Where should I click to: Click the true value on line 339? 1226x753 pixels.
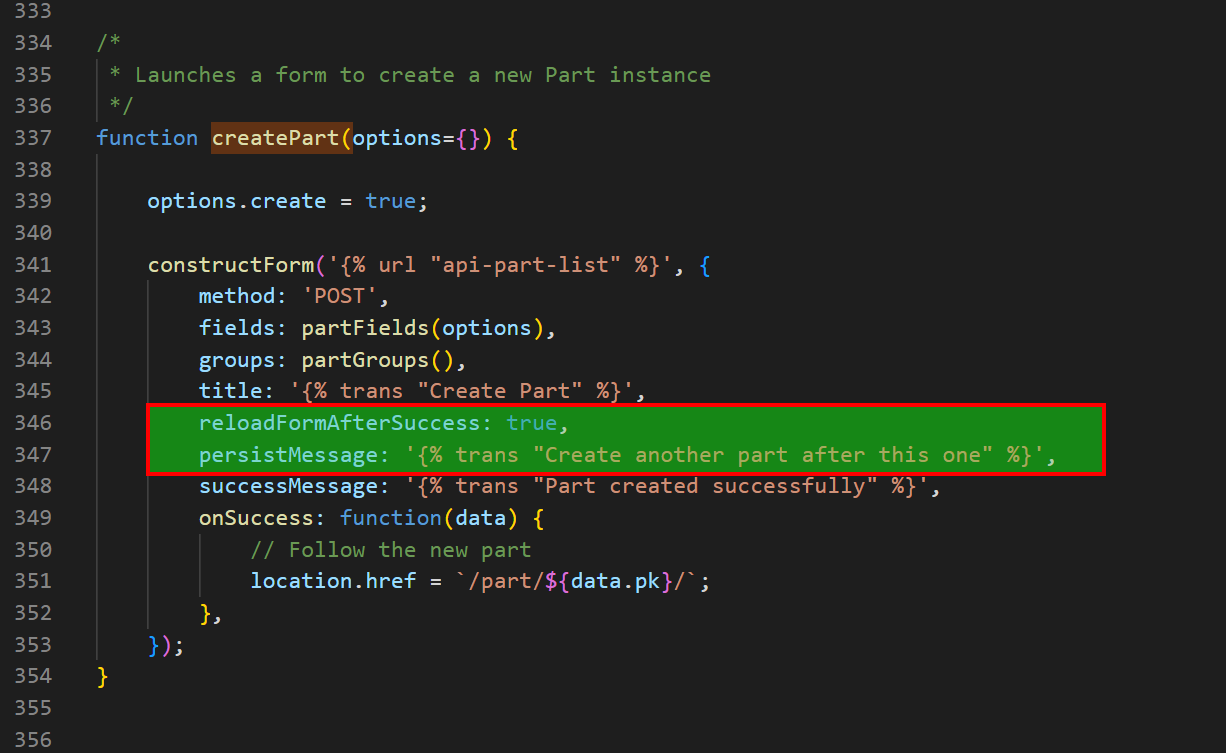[390, 200]
